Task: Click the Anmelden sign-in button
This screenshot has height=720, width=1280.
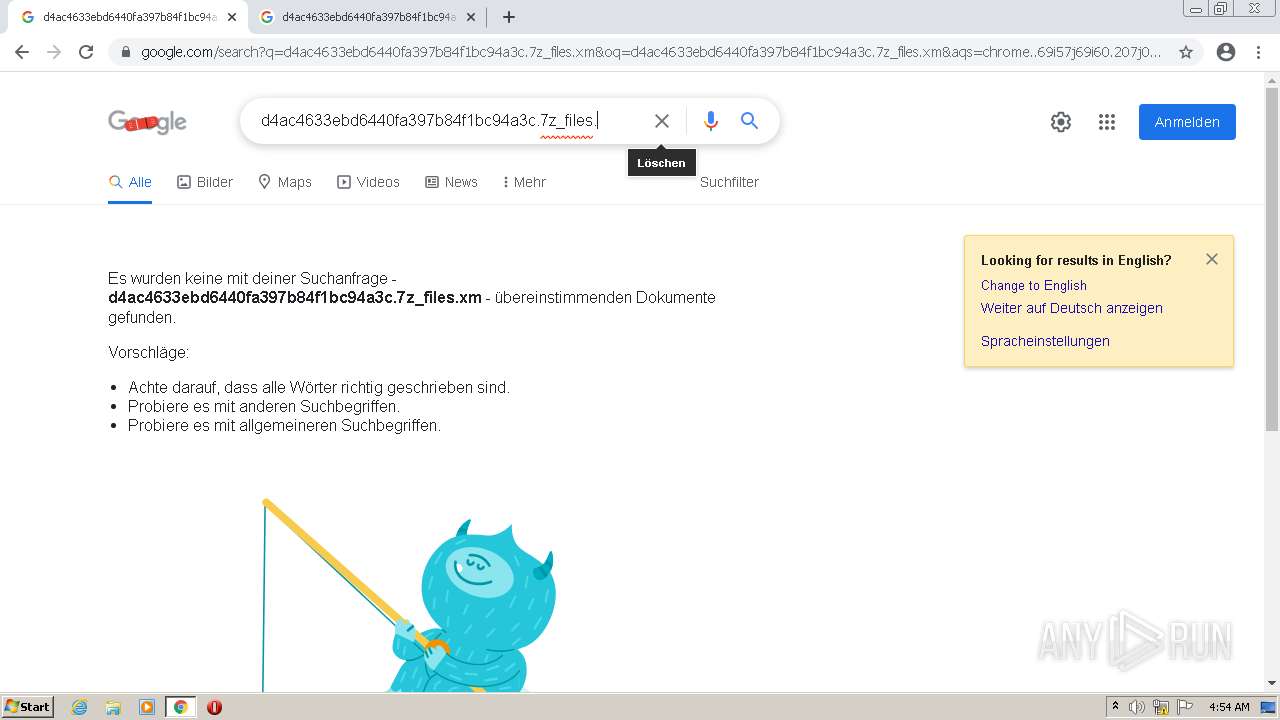Action: pyautogui.click(x=1187, y=122)
